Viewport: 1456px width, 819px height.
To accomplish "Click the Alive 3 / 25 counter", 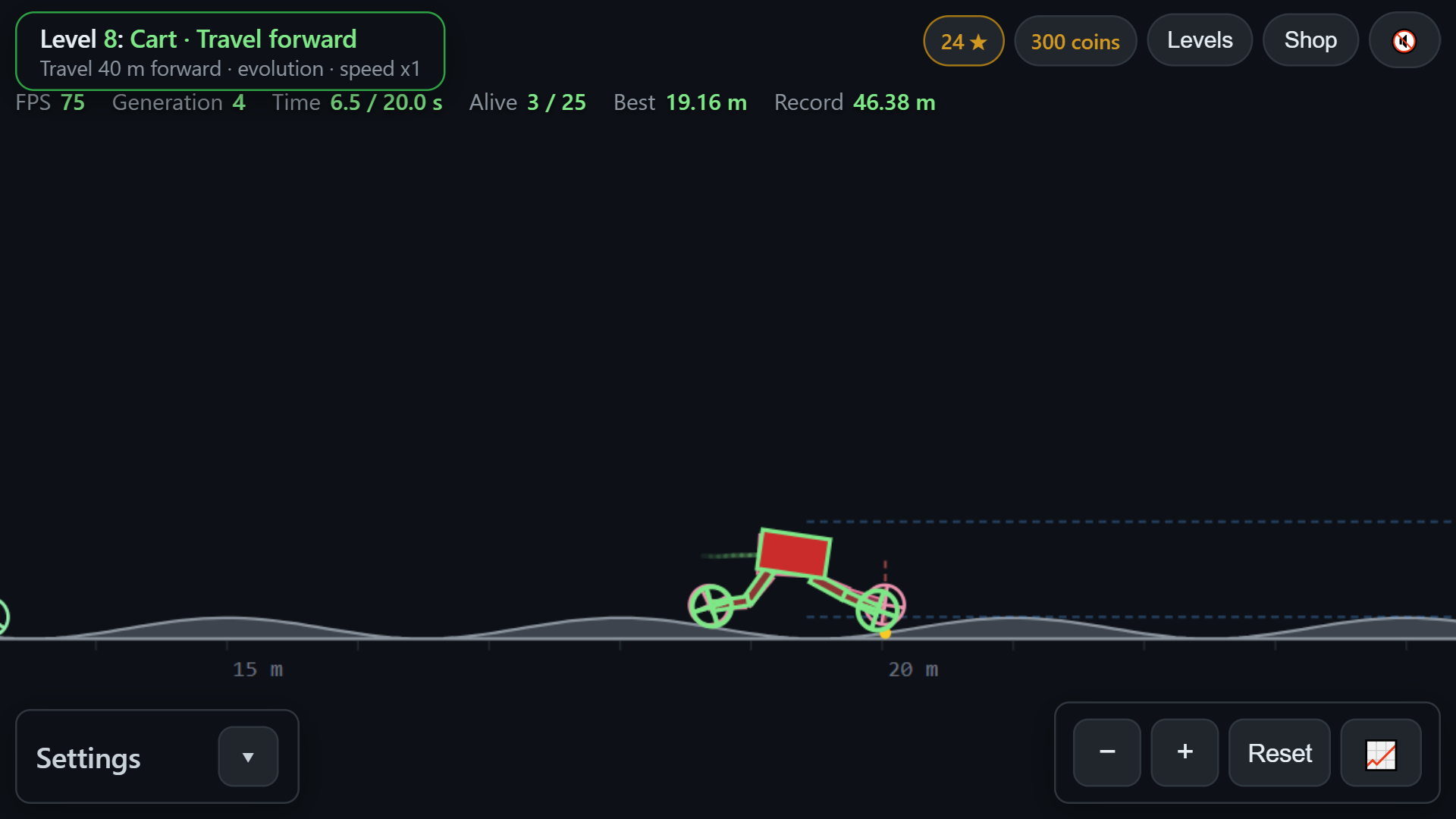I will (528, 102).
